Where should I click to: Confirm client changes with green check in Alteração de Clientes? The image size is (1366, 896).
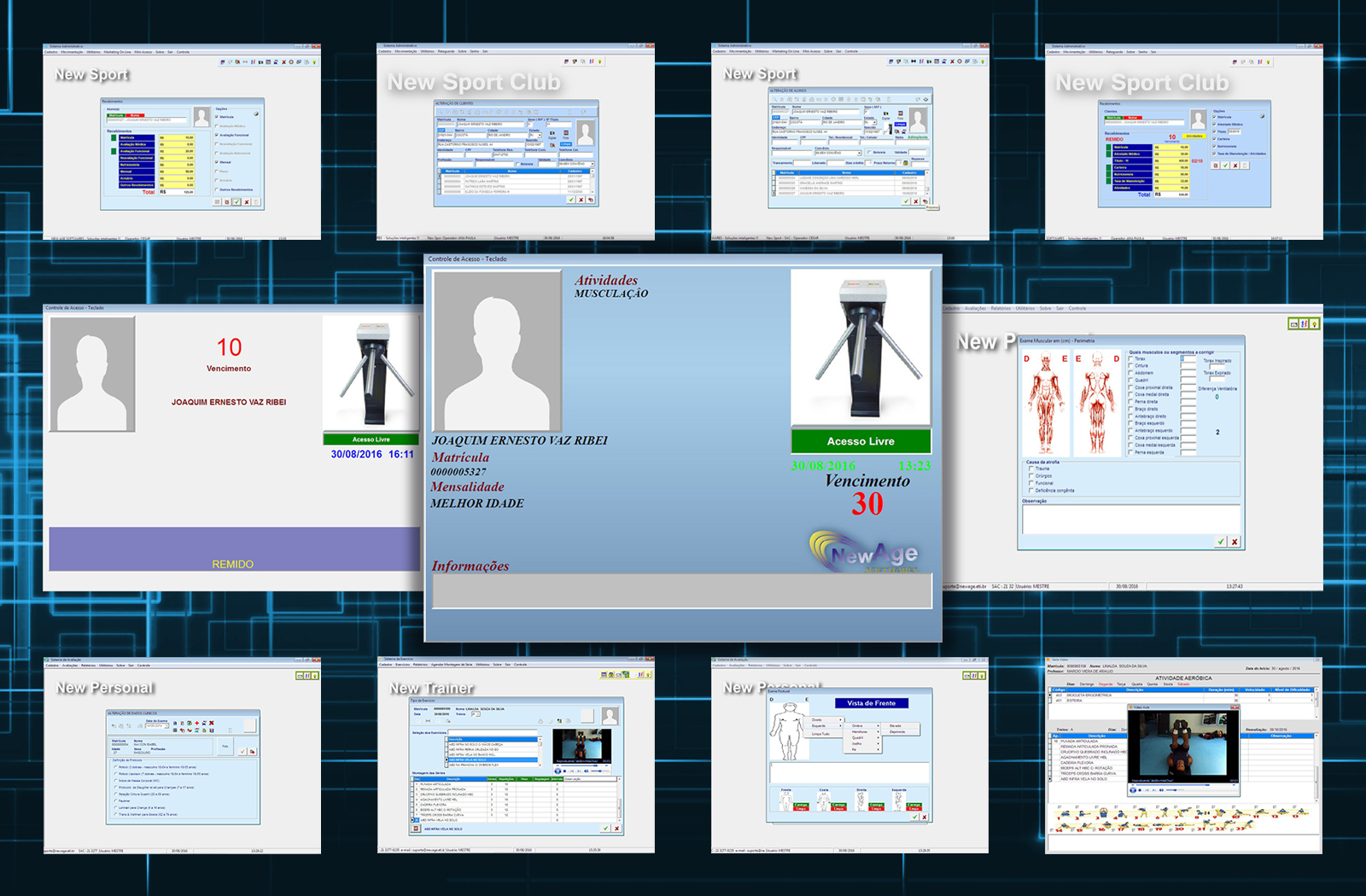pos(571,200)
